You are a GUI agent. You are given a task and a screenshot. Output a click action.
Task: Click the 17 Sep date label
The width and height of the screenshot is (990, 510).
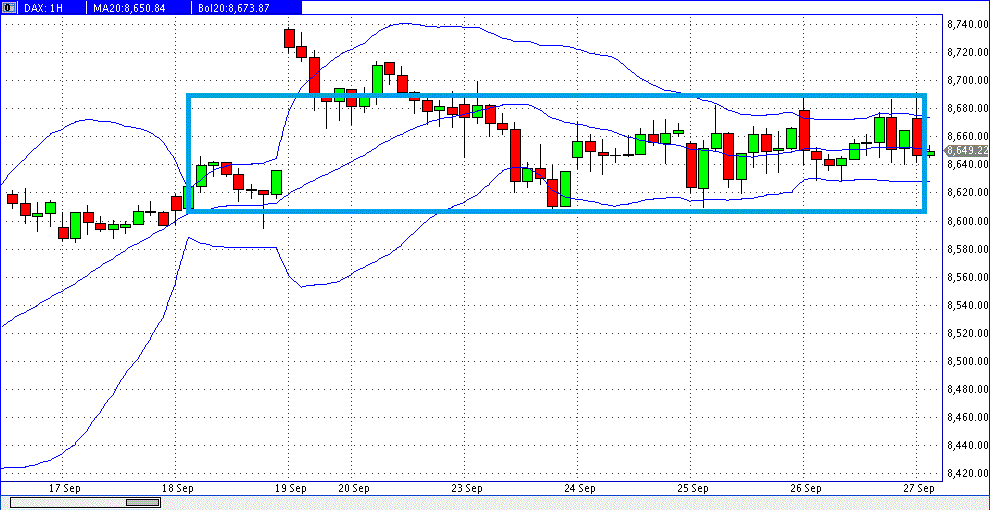pos(64,488)
